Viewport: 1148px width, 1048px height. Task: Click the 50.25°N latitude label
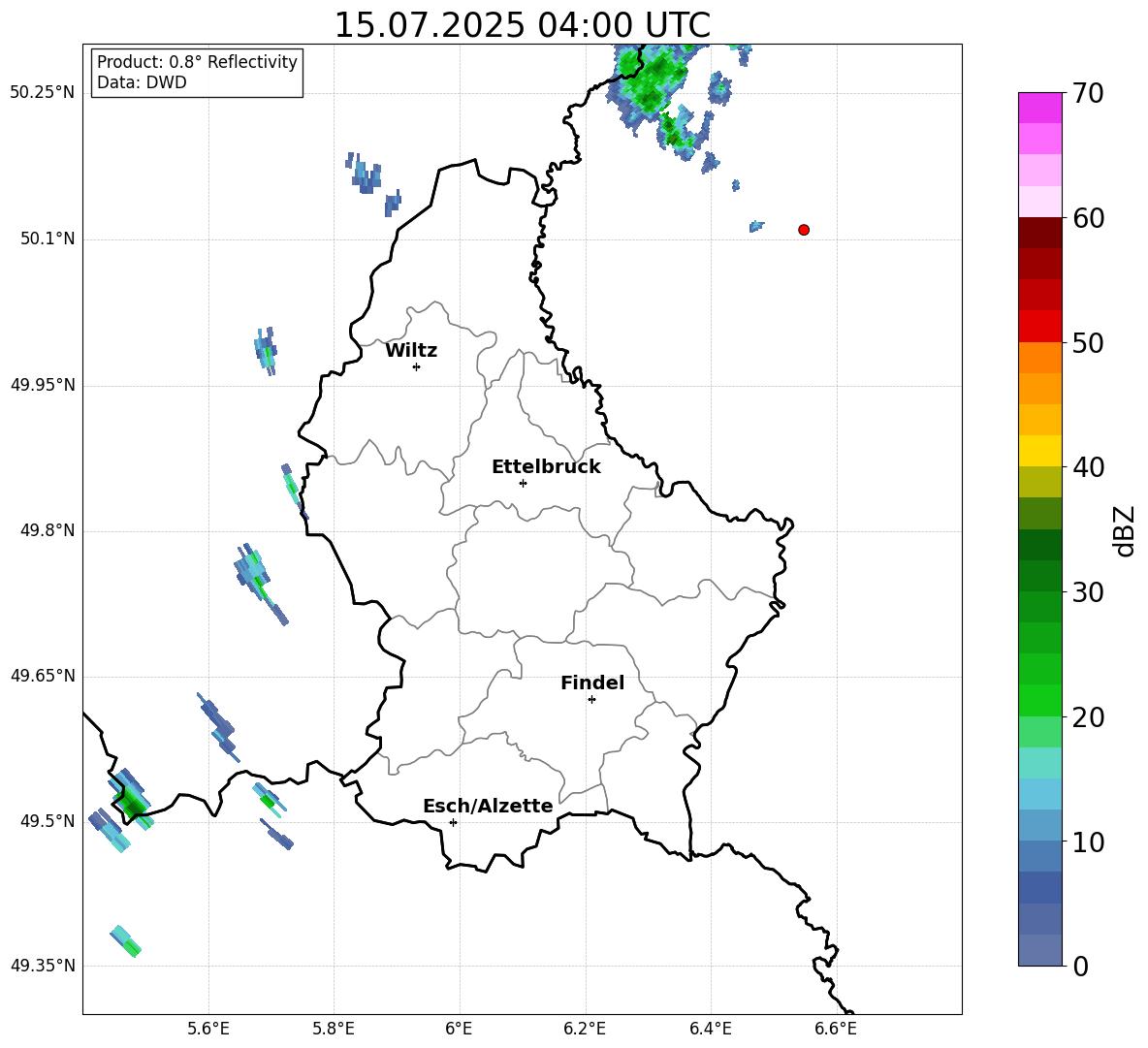click(x=42, y=93)
